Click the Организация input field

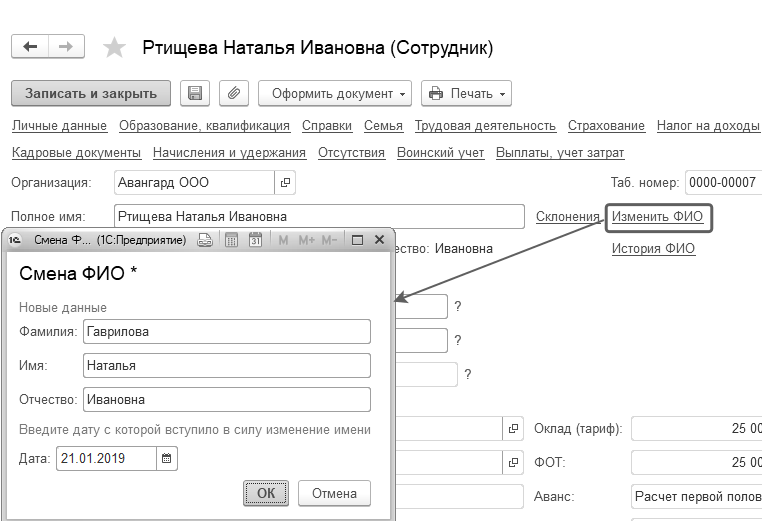(x=195, y=182)
